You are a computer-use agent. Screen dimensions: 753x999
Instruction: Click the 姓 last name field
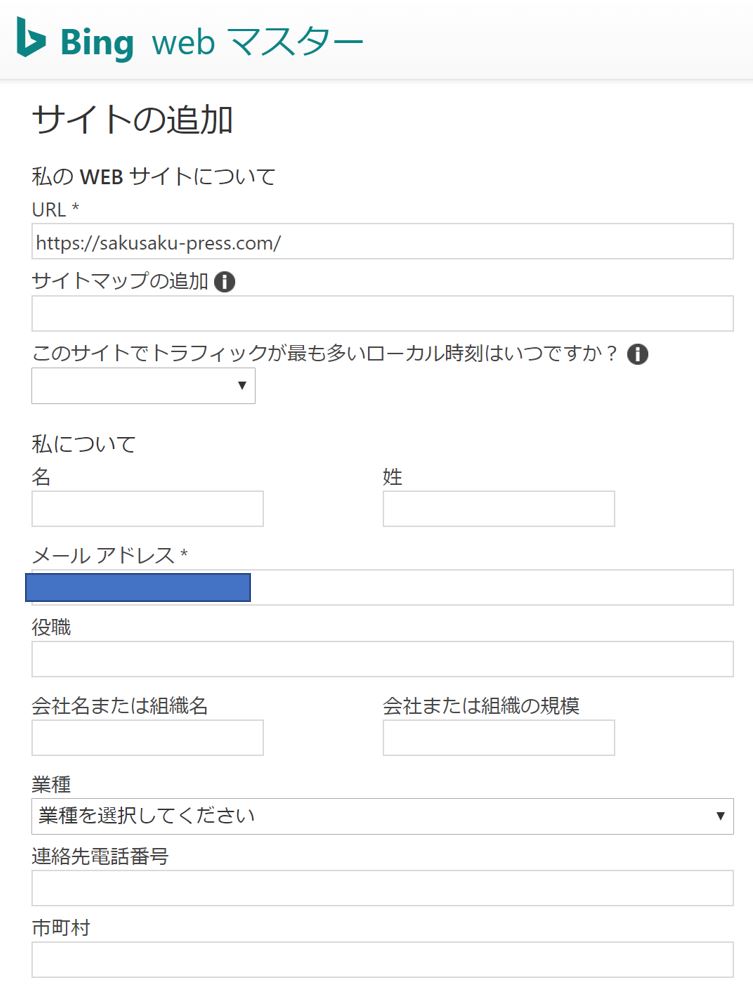(498, 509)
